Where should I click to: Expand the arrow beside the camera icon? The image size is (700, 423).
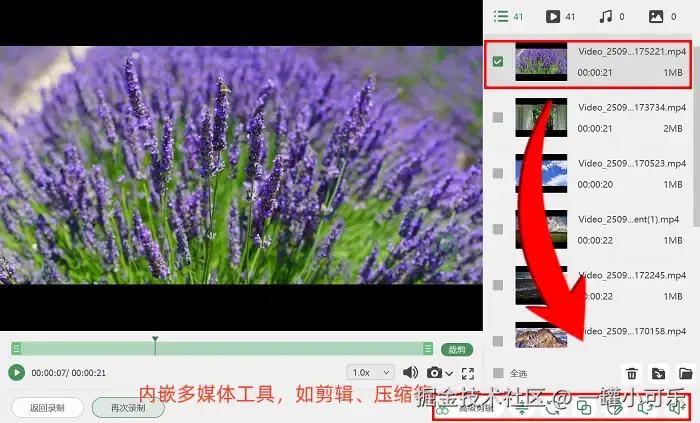(x=449, y=373)
